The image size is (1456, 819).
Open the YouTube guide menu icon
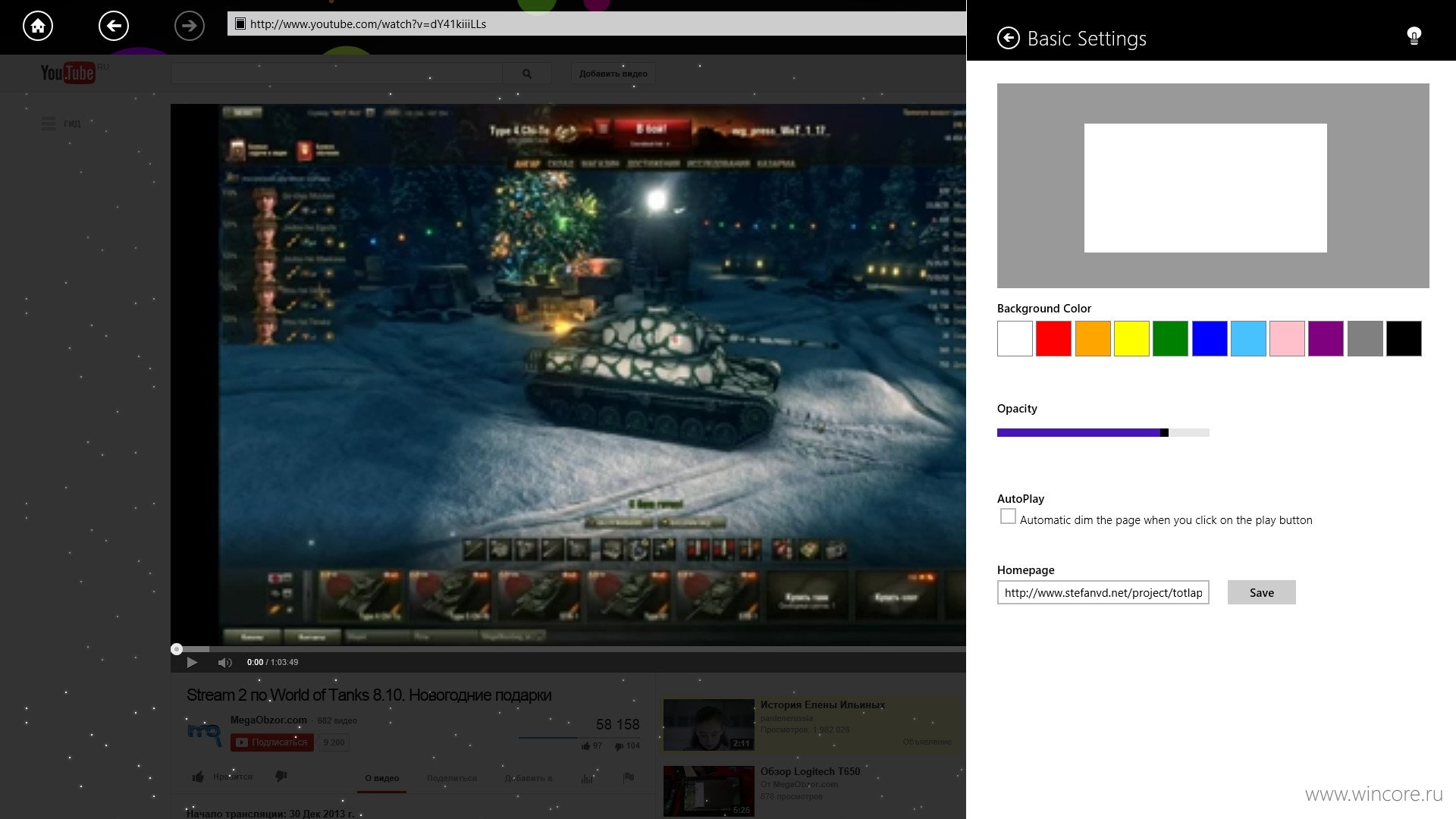[49, 124]
